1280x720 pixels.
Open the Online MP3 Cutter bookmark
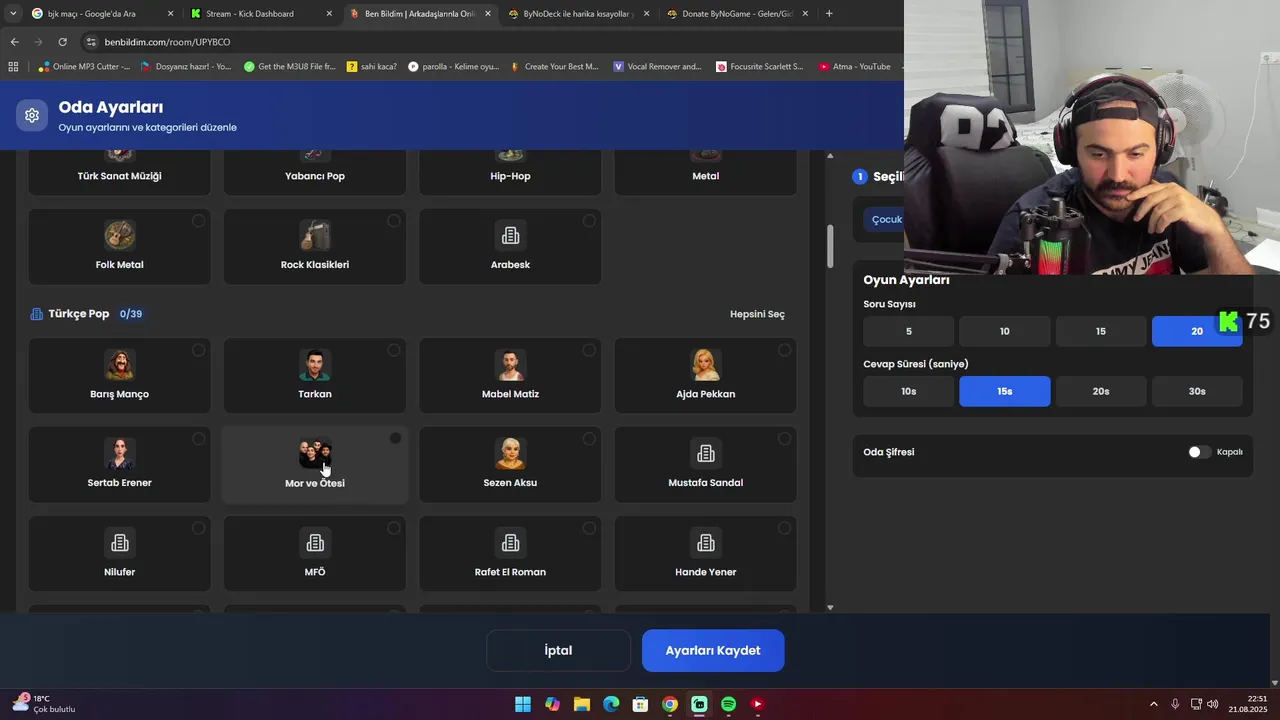84,67
